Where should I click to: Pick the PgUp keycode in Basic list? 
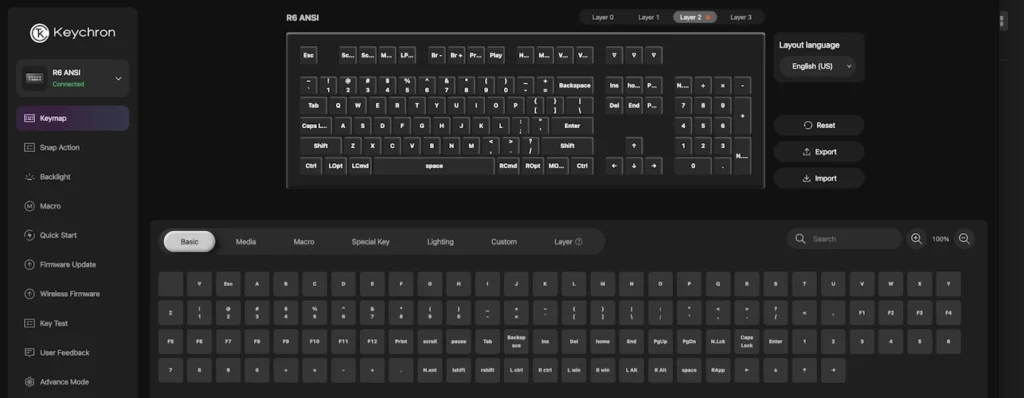coord(660,342)
